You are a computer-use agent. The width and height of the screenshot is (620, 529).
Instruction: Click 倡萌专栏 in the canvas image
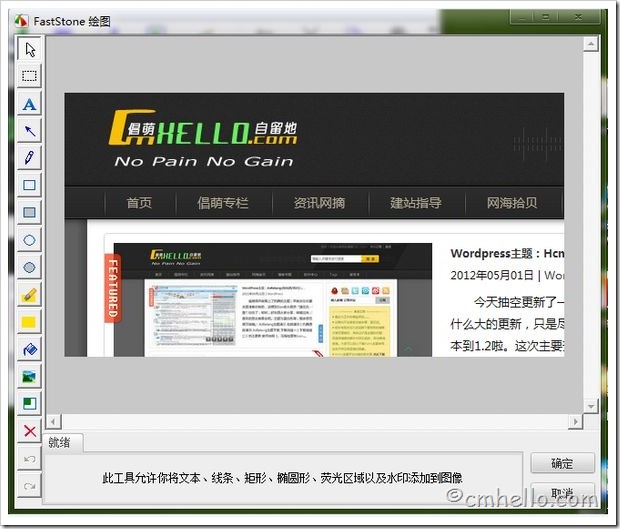(x=223, y=203)
